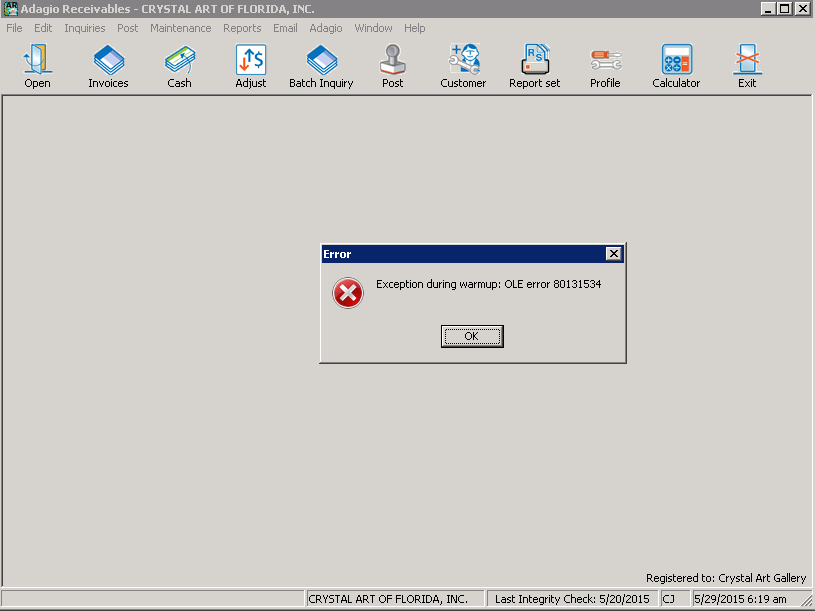815x611 pixels.
Task: Open the Inquiries menu
Action: 85,28
